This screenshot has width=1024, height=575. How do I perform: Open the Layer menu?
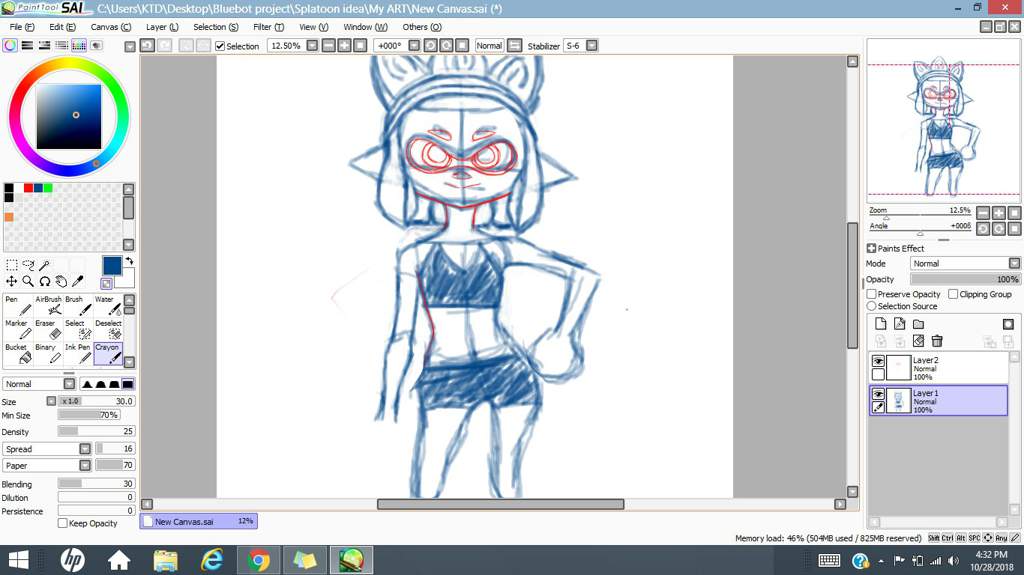[x=162, y=27]
